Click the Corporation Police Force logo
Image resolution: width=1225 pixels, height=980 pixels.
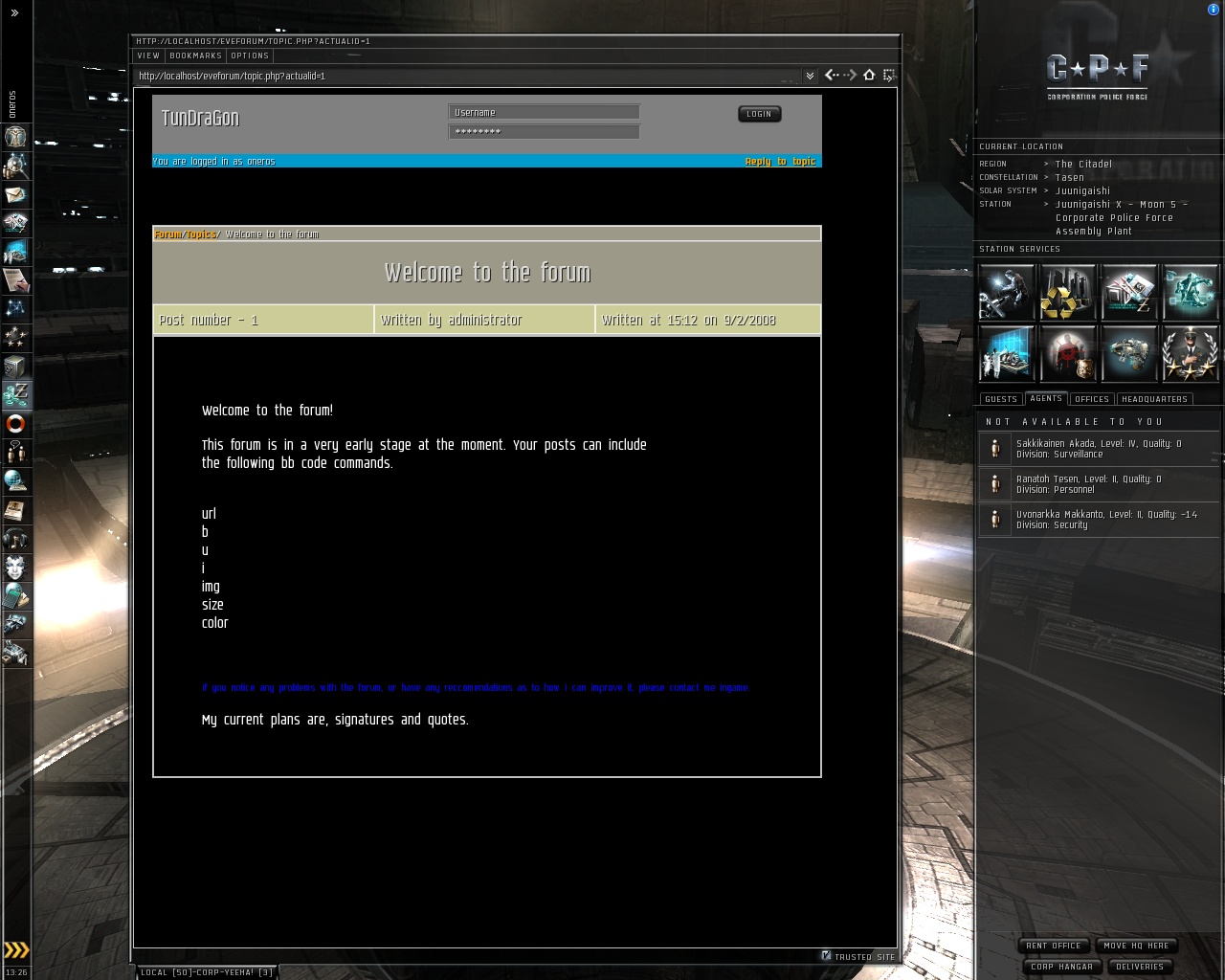[x=1098, y=77]
